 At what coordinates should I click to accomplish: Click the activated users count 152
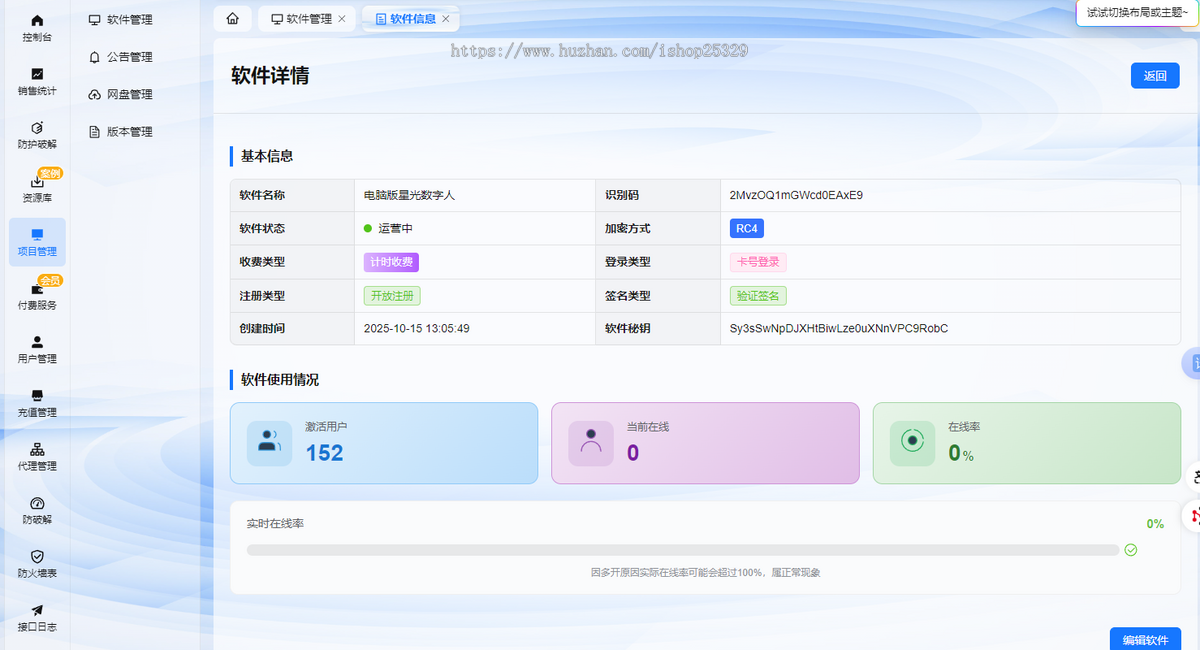click(324, 453)
